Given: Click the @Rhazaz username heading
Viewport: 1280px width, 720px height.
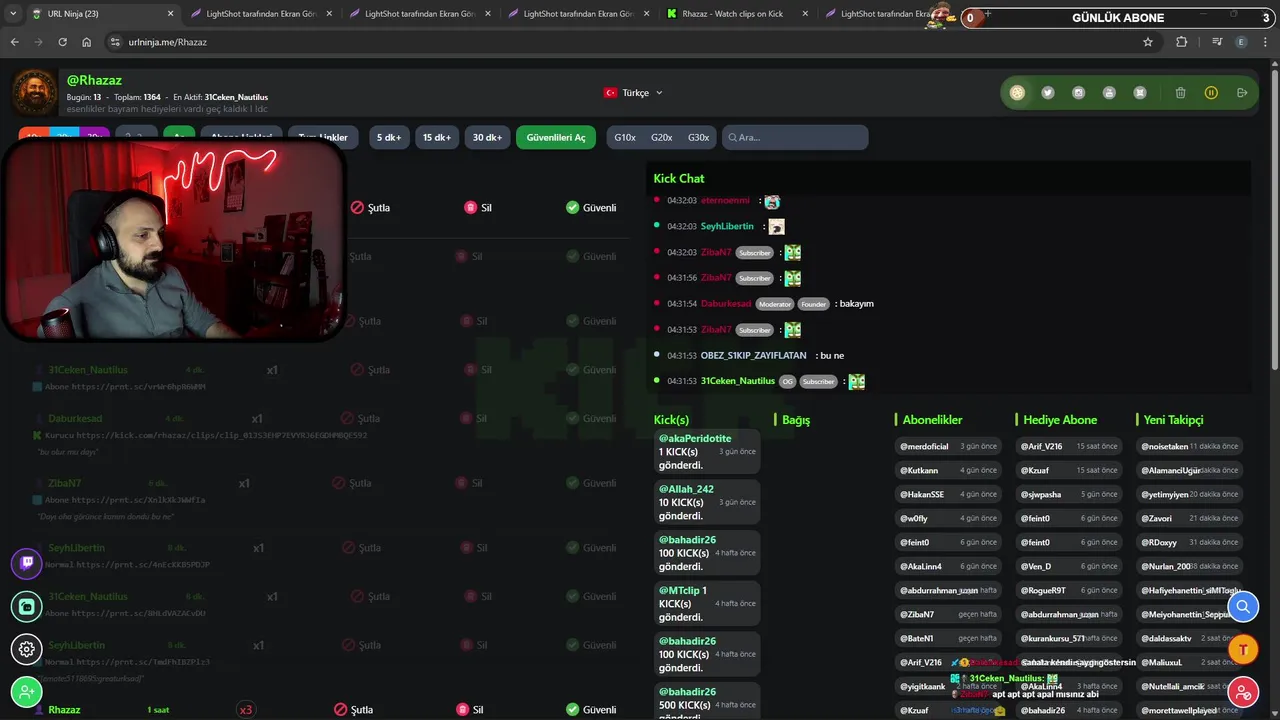Looking at the screenshot, I should coord(94,80).
